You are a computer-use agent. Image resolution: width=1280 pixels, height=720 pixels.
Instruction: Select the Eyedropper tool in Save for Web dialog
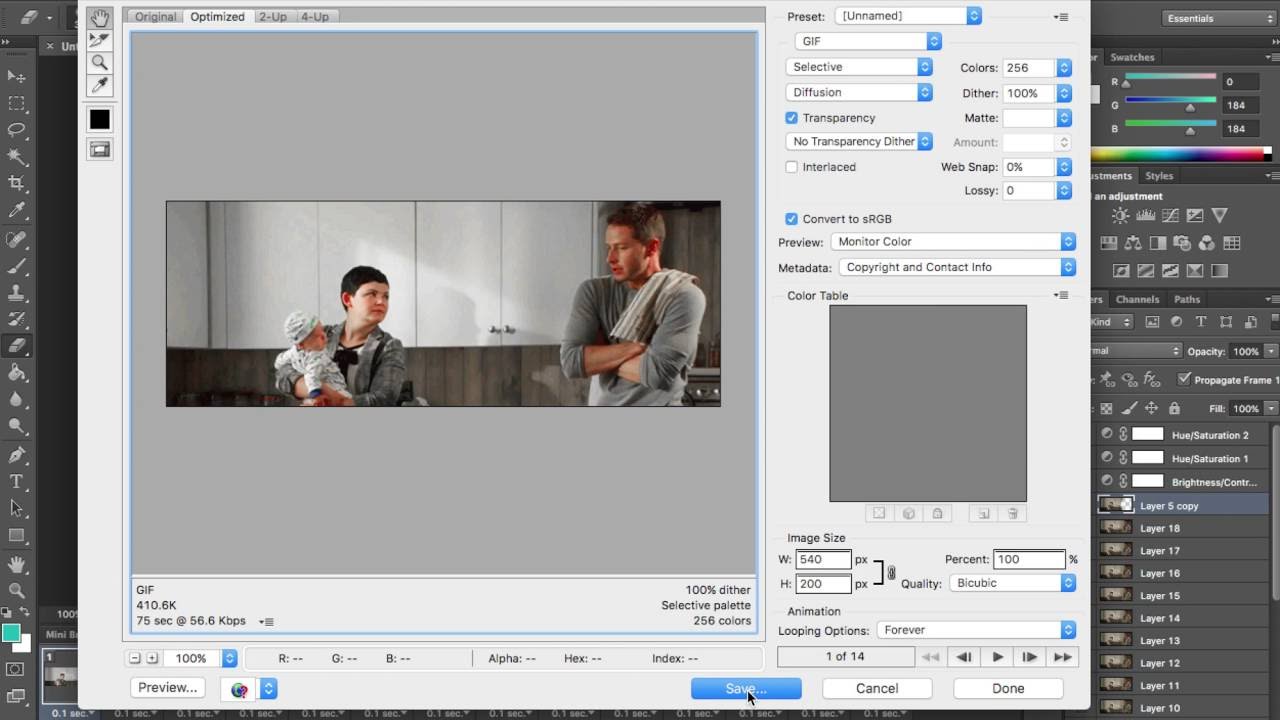tap(99, 86)
